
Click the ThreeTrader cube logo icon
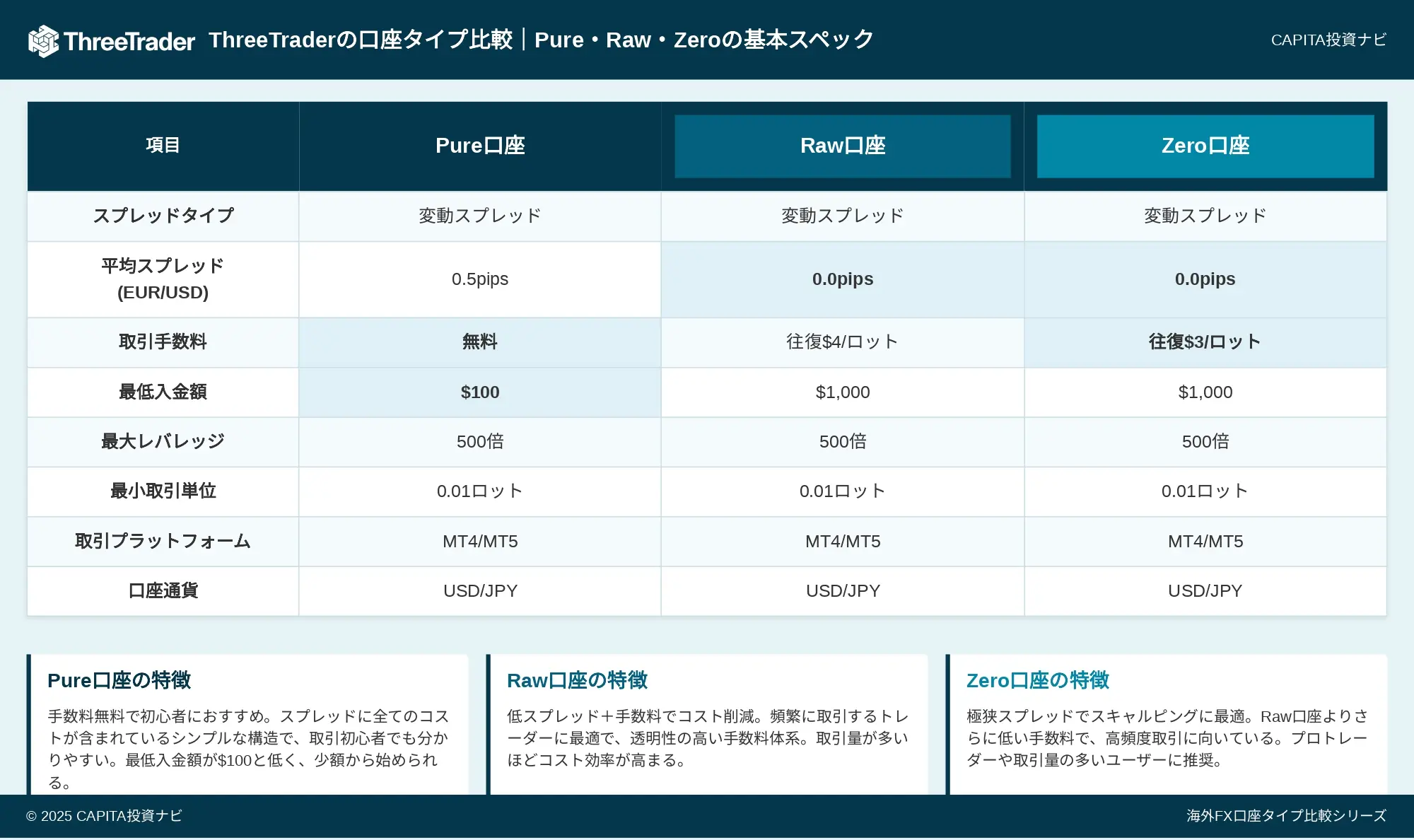[43, 41]
